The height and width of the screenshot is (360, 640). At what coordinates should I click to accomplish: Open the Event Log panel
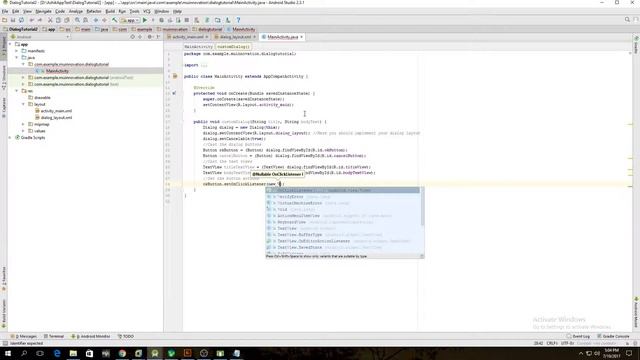point(578,336)
